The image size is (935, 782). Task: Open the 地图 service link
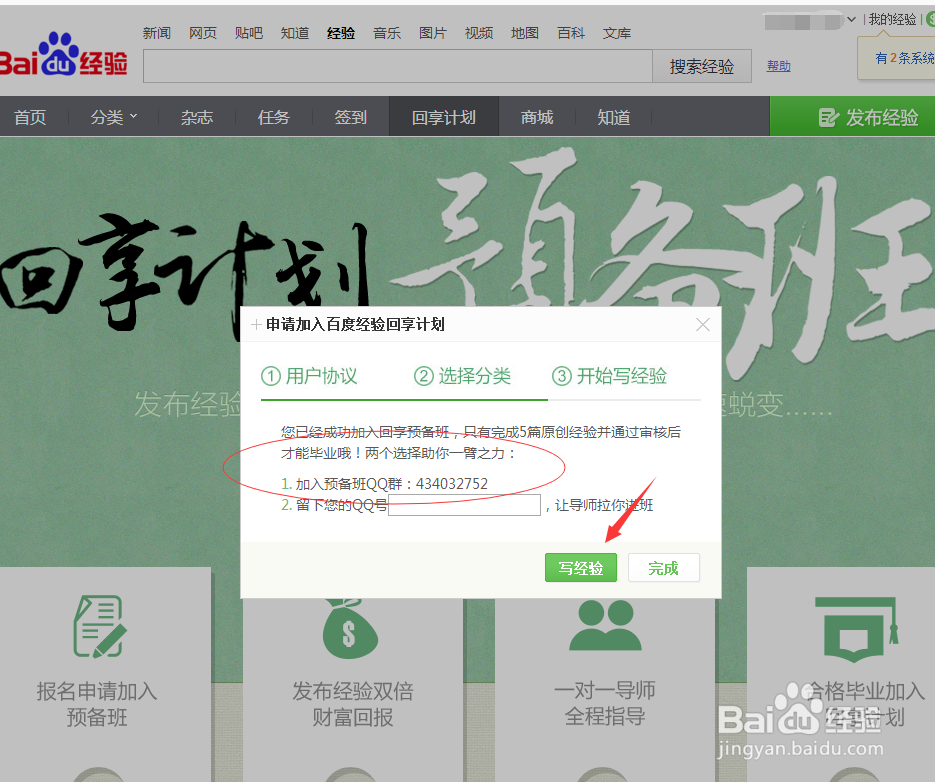coord(524,33)
